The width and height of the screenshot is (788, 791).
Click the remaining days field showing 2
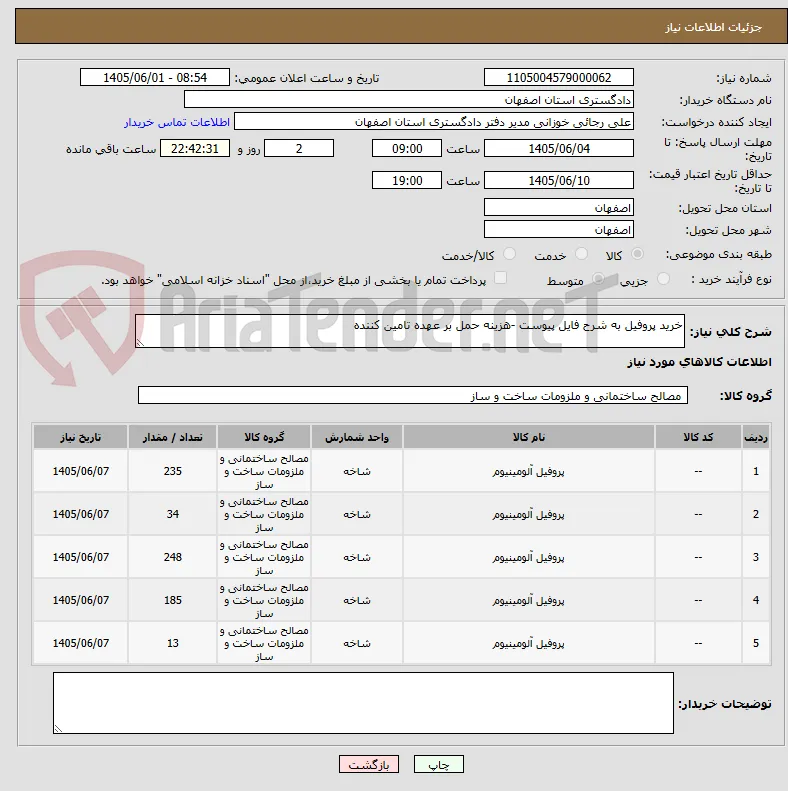coord(299,148)
